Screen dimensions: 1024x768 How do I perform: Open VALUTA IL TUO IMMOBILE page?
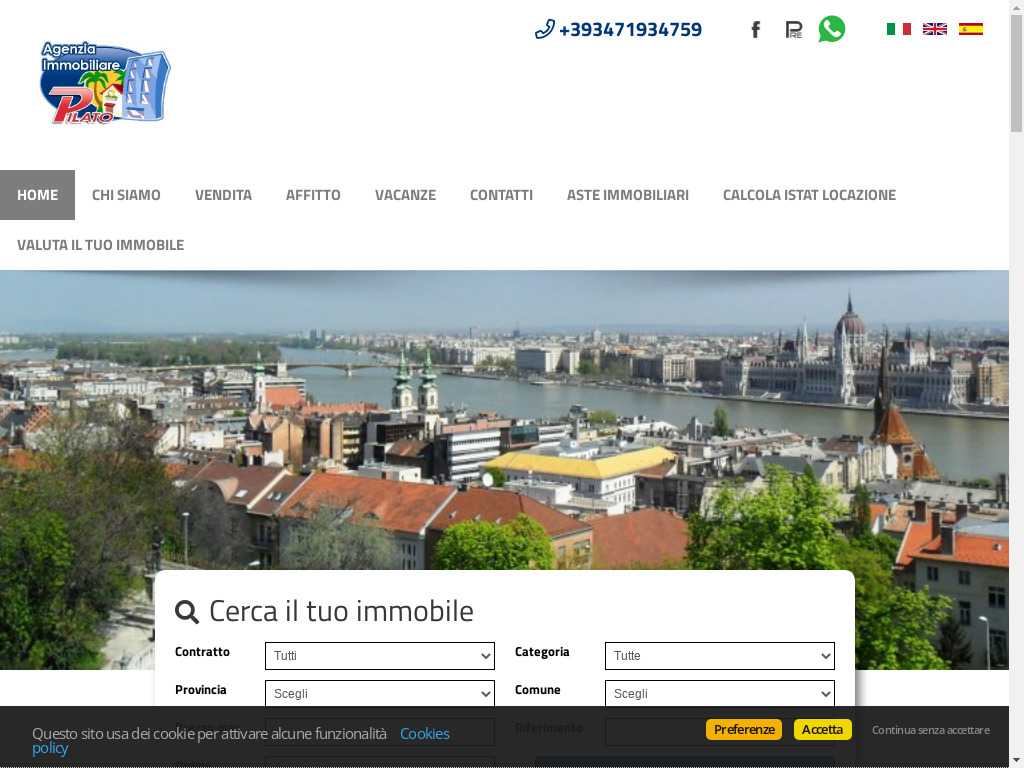pyautogui.click(x=101, y=245)
